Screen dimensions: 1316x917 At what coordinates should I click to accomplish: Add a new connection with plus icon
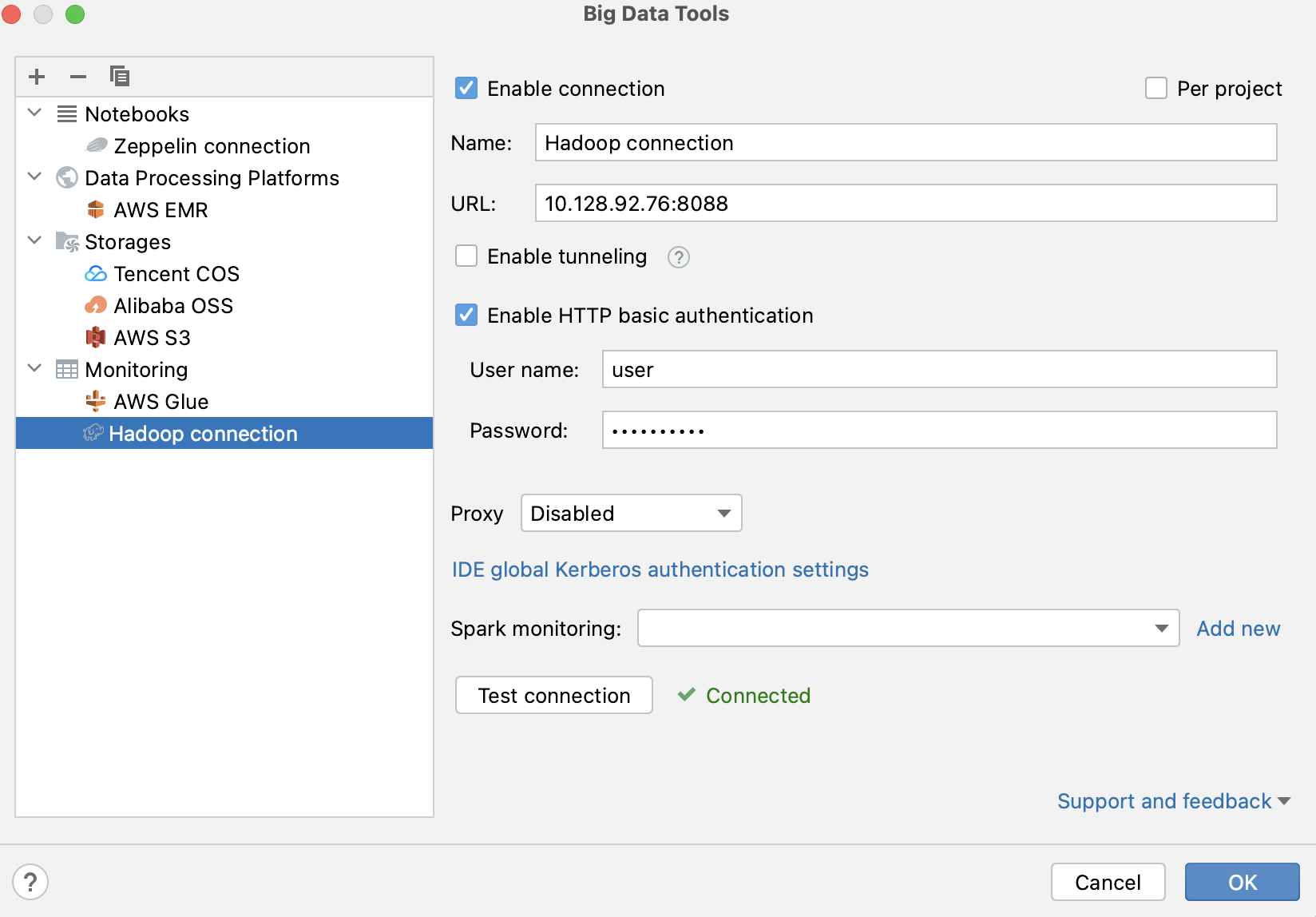coord(37,77)
